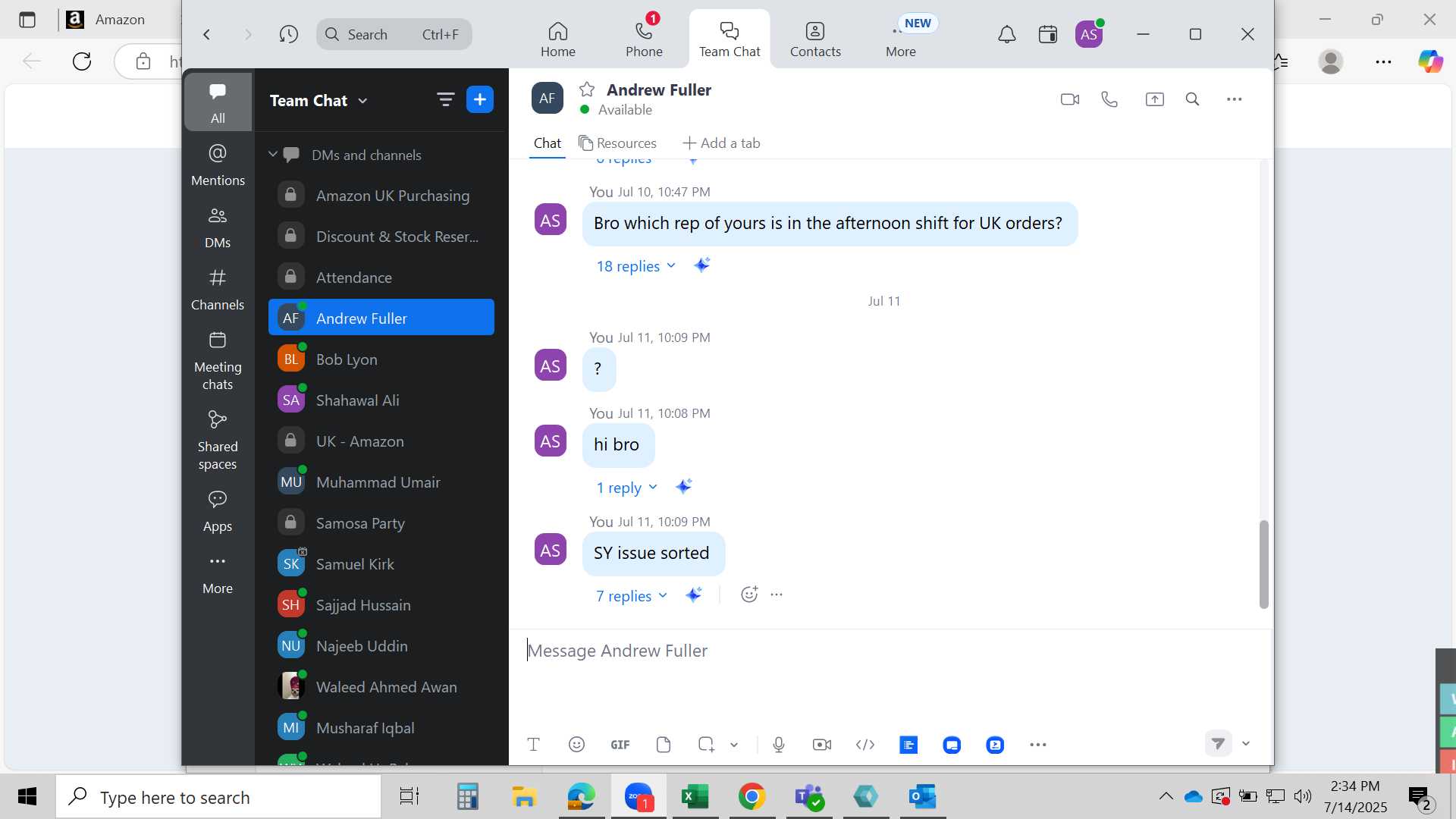Open Meeting chats in the sidebar
Viewport: 1456px width, 819px height.
[218, 361]
